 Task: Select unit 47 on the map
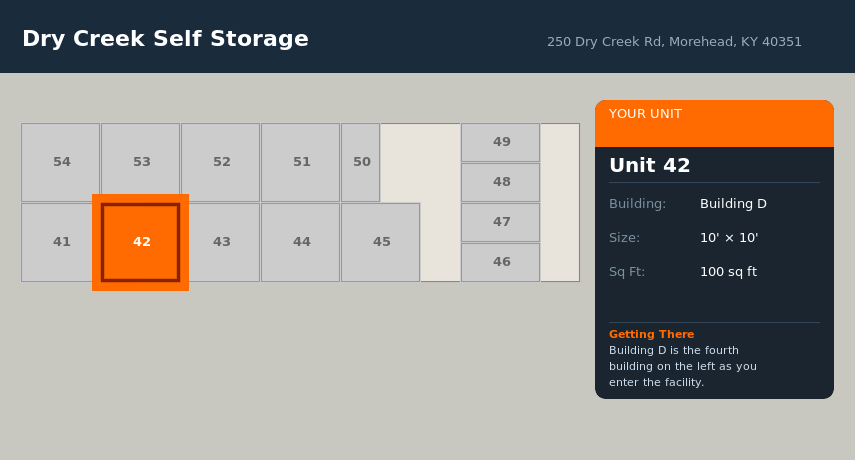click(x=501, y=222)
